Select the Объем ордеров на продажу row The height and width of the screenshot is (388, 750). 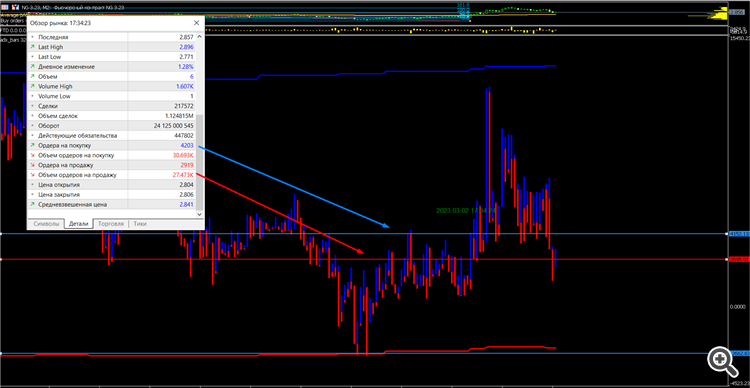click(112, 175)
